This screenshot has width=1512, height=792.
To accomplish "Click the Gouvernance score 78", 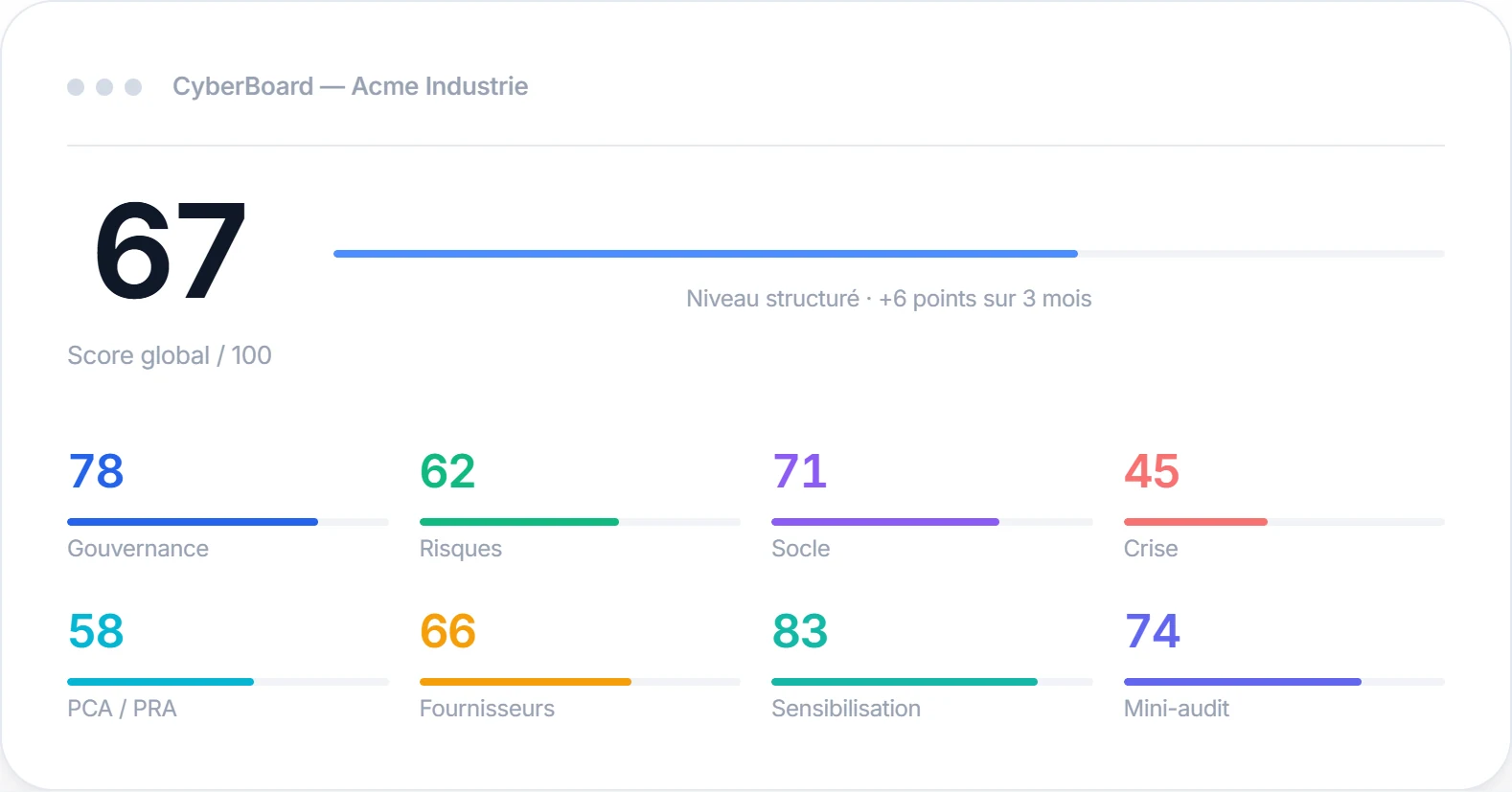I will coord(96,471).
